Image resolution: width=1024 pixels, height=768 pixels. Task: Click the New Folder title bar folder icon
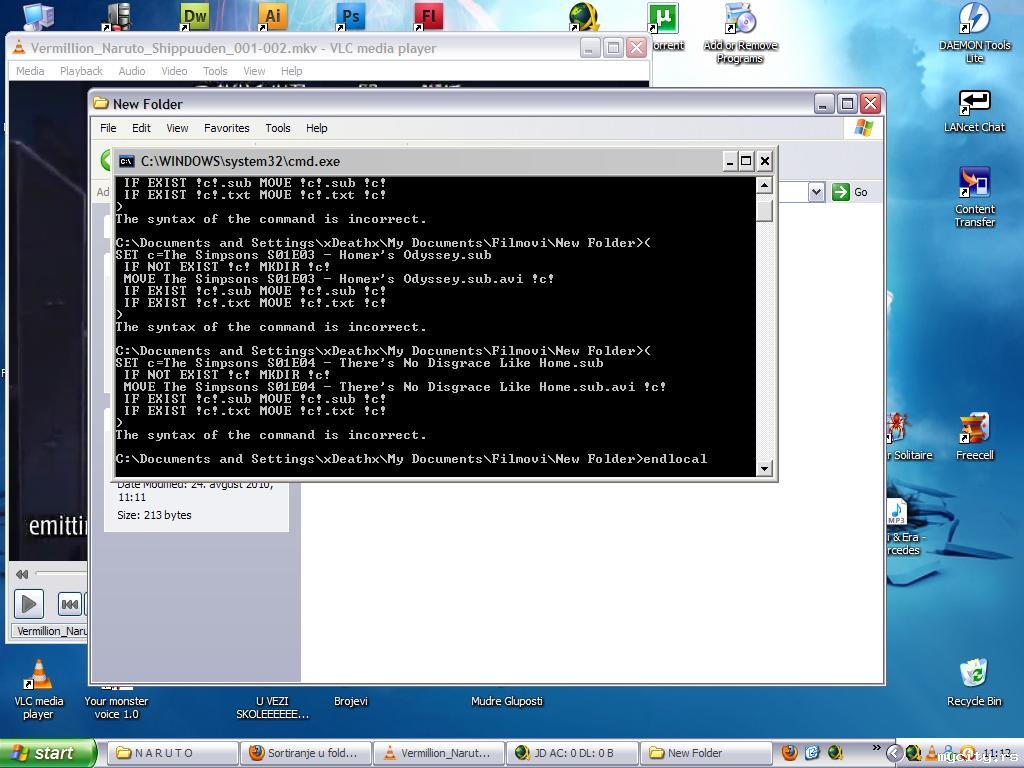101,103
